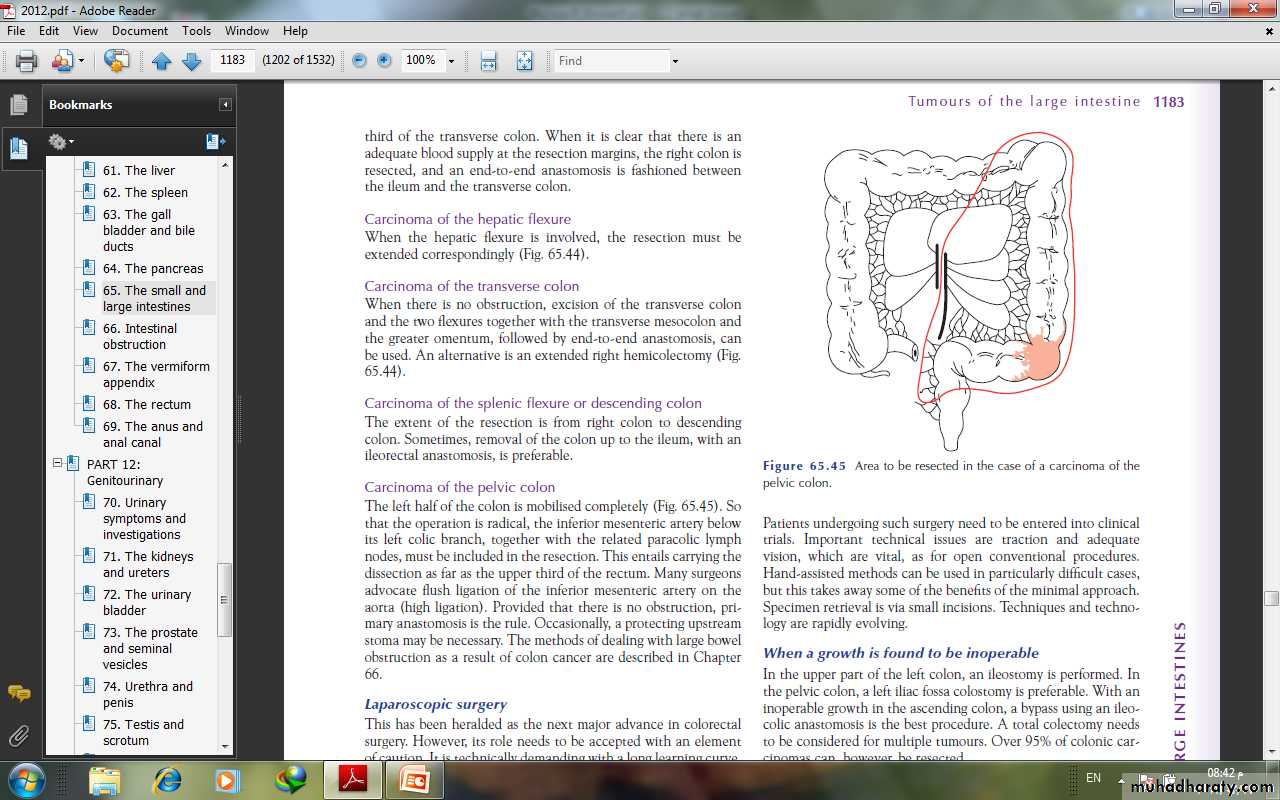
Task: Select the fit width scrolling icon
Action: click(488, 61)
